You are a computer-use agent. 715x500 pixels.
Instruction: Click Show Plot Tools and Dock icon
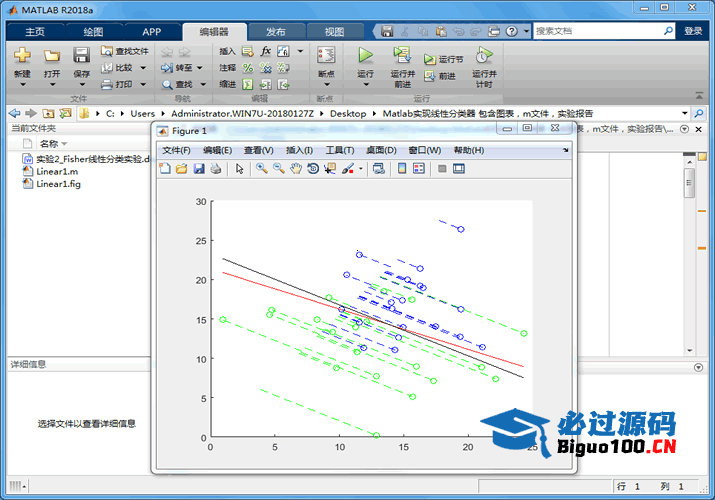(x=459, y=169)
